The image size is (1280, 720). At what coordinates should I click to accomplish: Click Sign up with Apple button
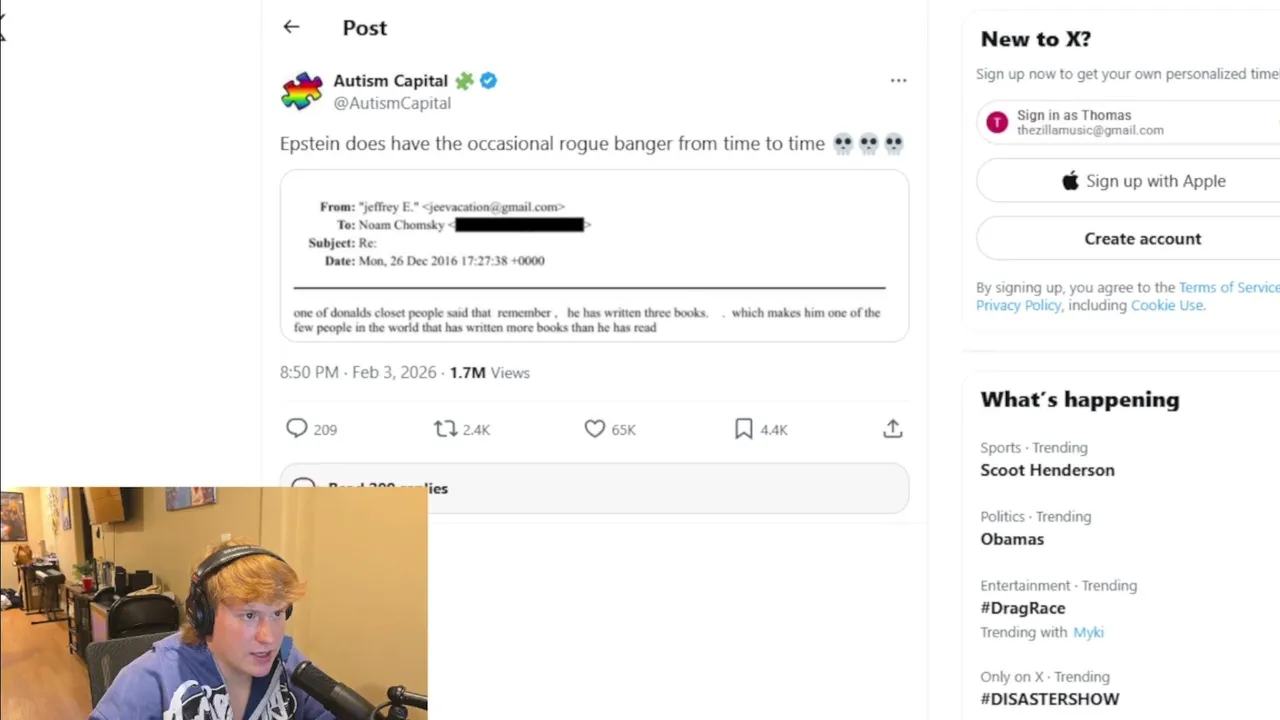[1143, 181]
